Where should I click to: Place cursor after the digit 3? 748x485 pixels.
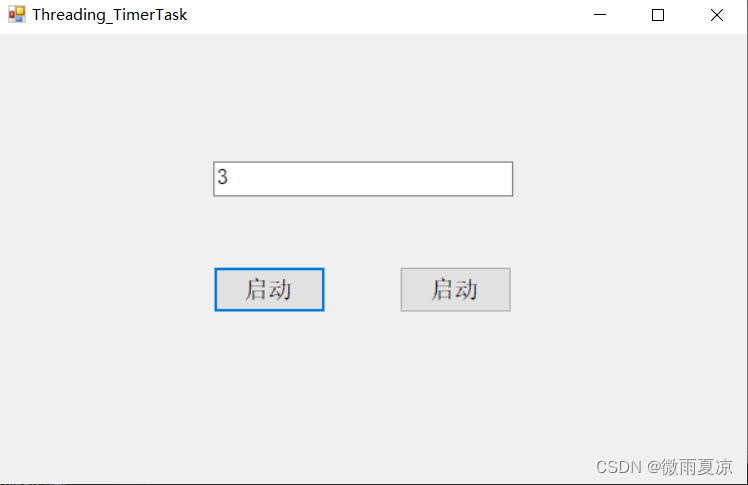pyautogui.click(x=230, y=179)
